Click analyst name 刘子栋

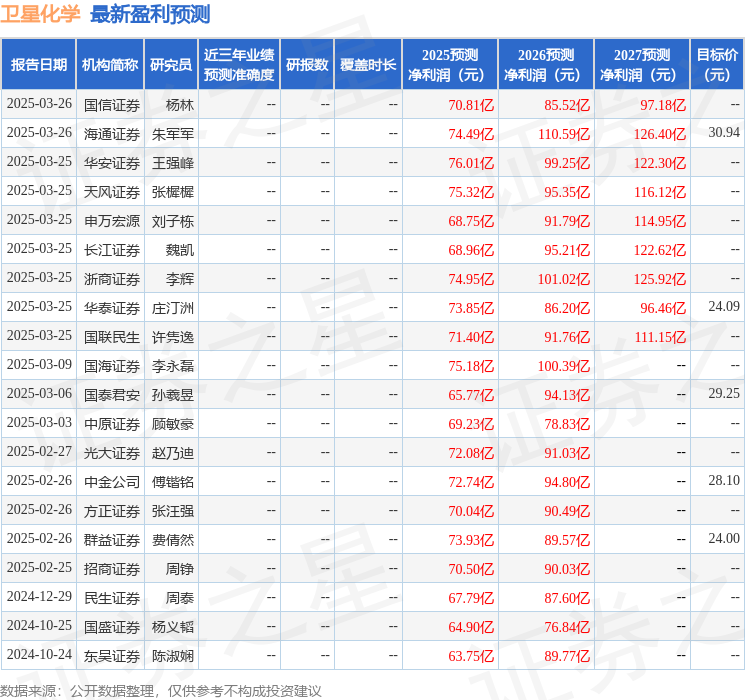[173, 221]
